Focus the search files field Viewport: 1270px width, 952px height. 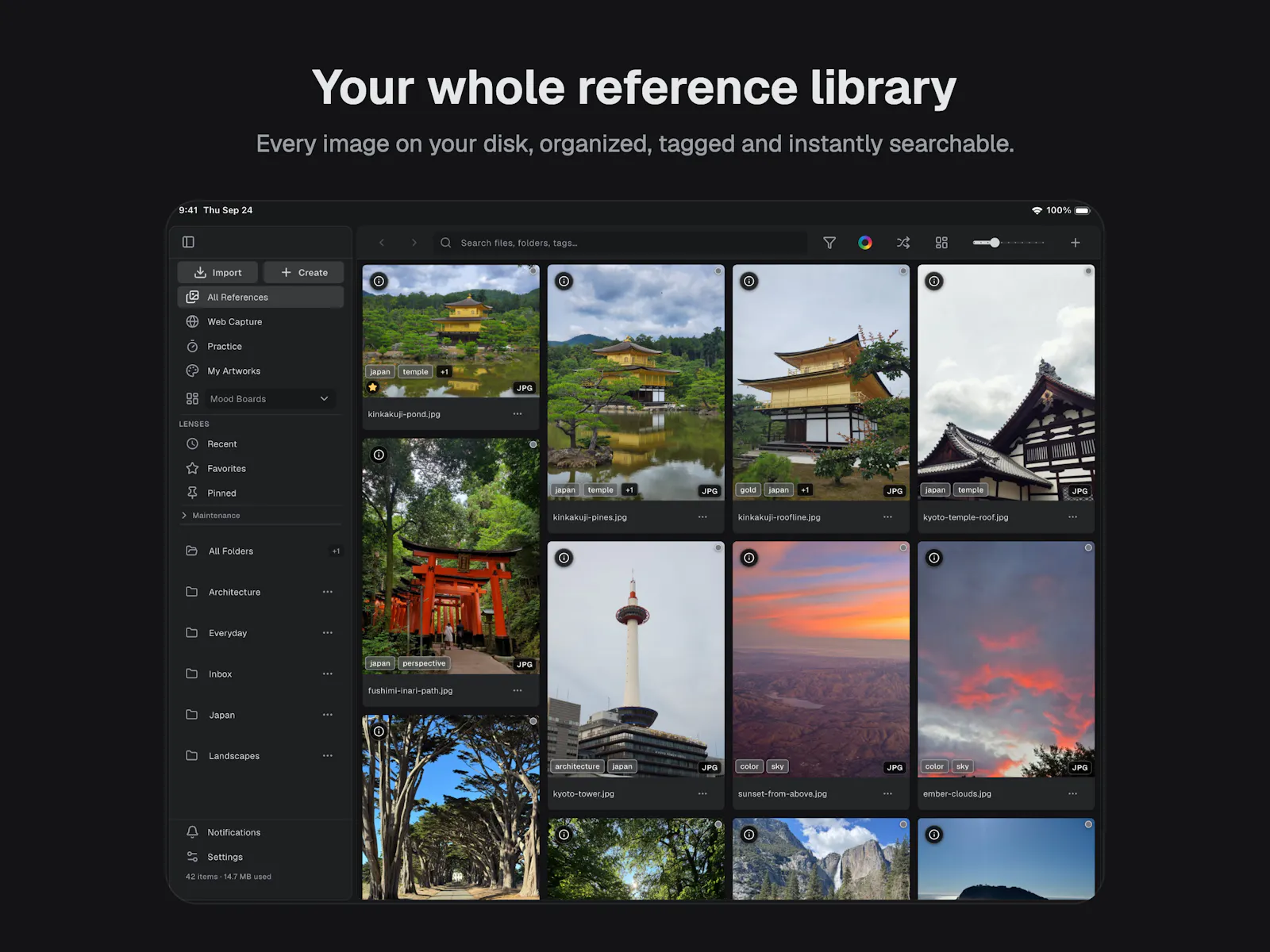point(620,243)
